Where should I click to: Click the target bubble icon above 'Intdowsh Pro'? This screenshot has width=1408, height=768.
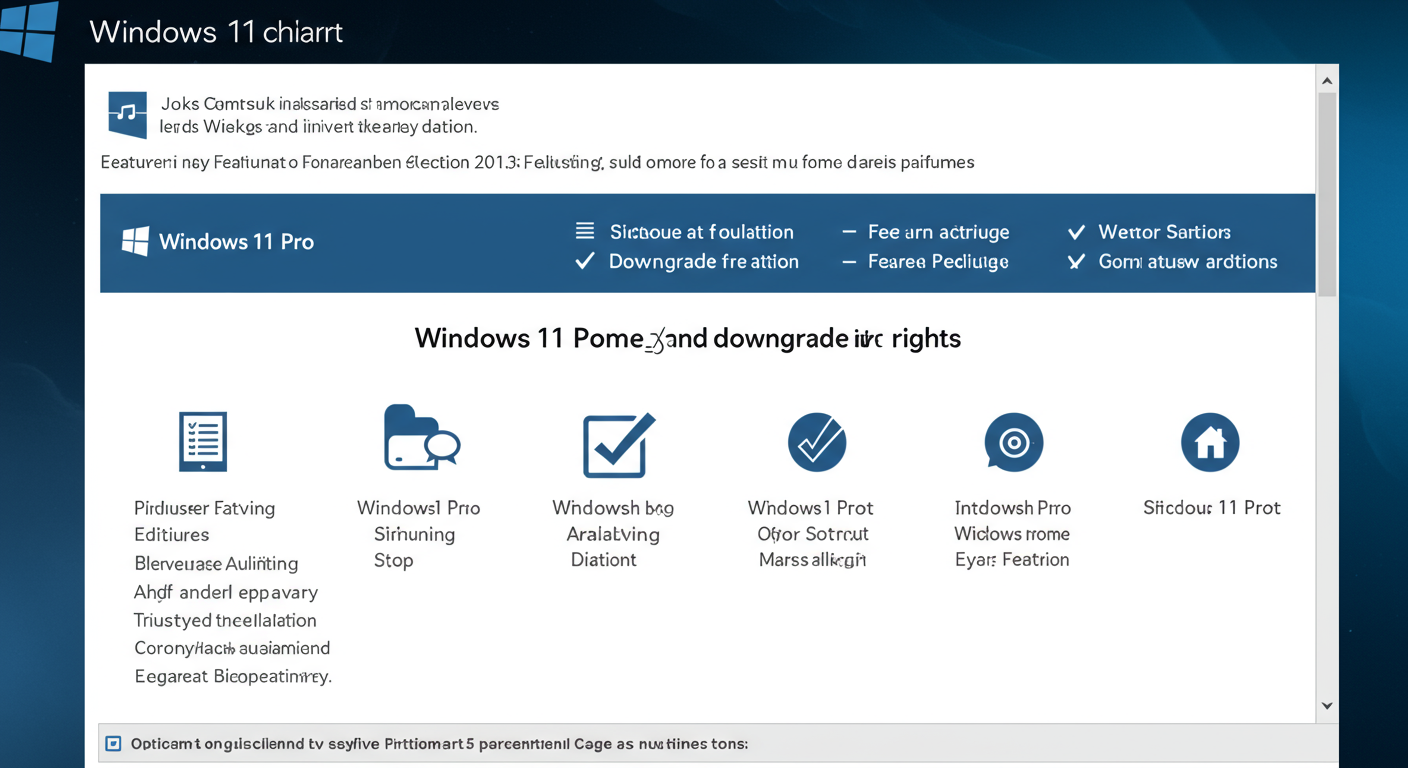(1014, 442)
